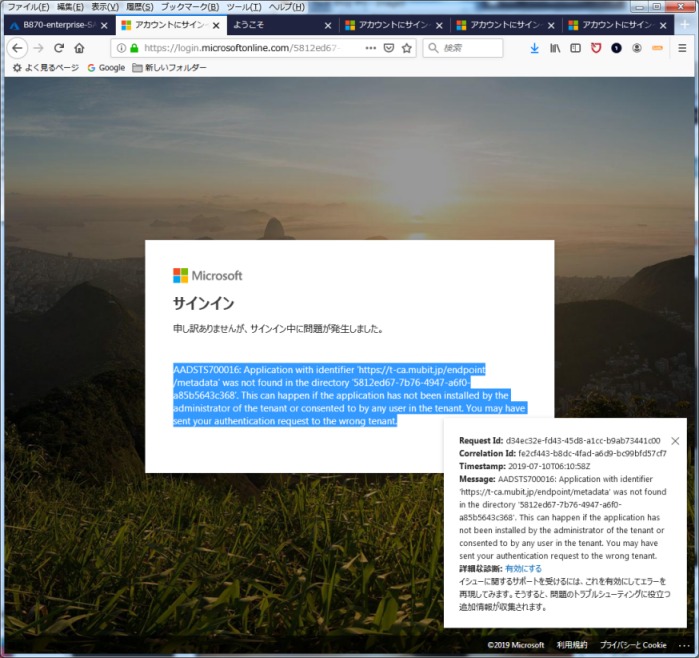This screenshot has width=699, height=658.
Task: Close the ようこそ tab
Action: coord(328,25)
